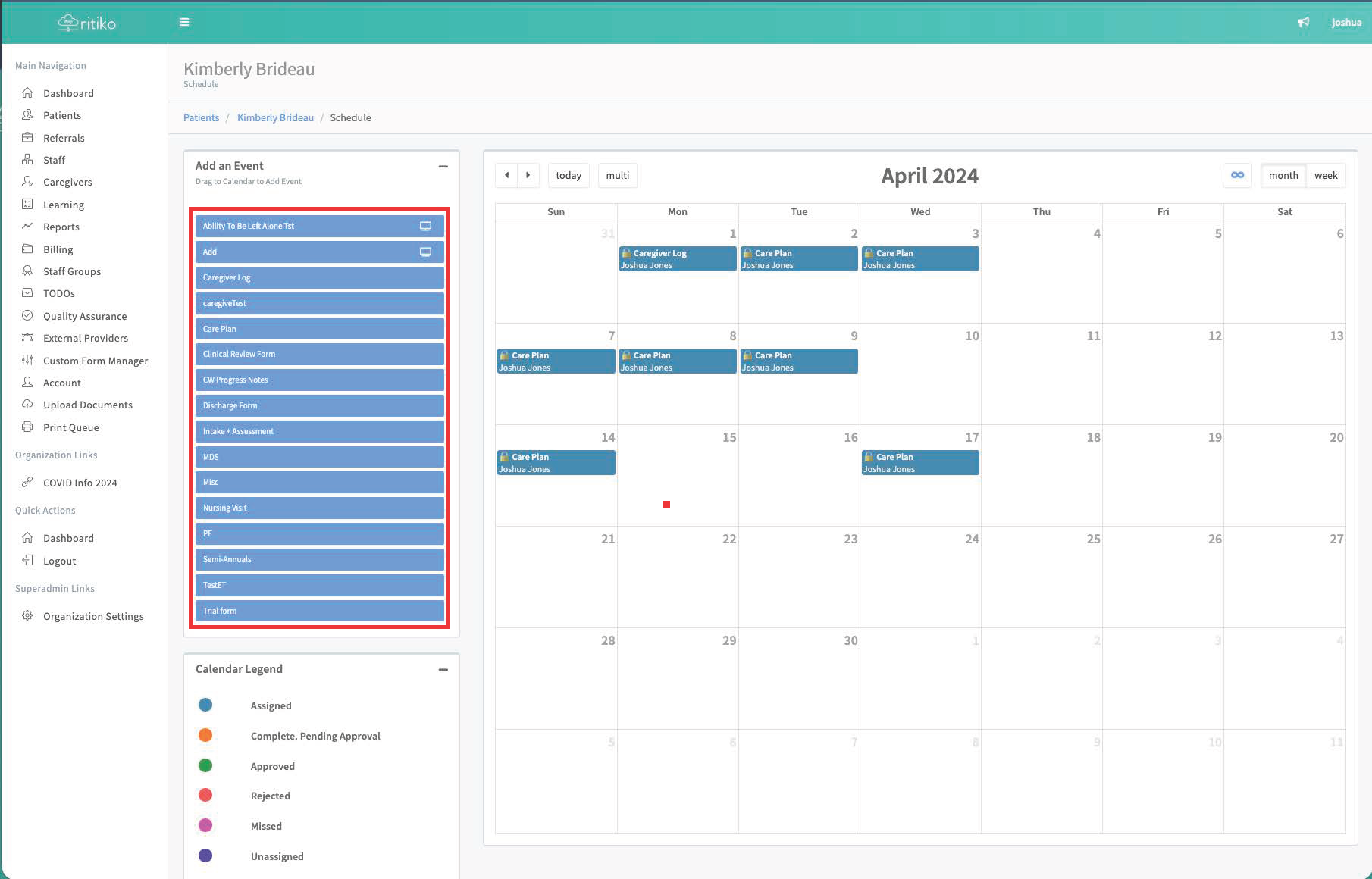Click the hamburger menu icon
This screenshot has width=1372, height=879.
click(x=184, y=22)
